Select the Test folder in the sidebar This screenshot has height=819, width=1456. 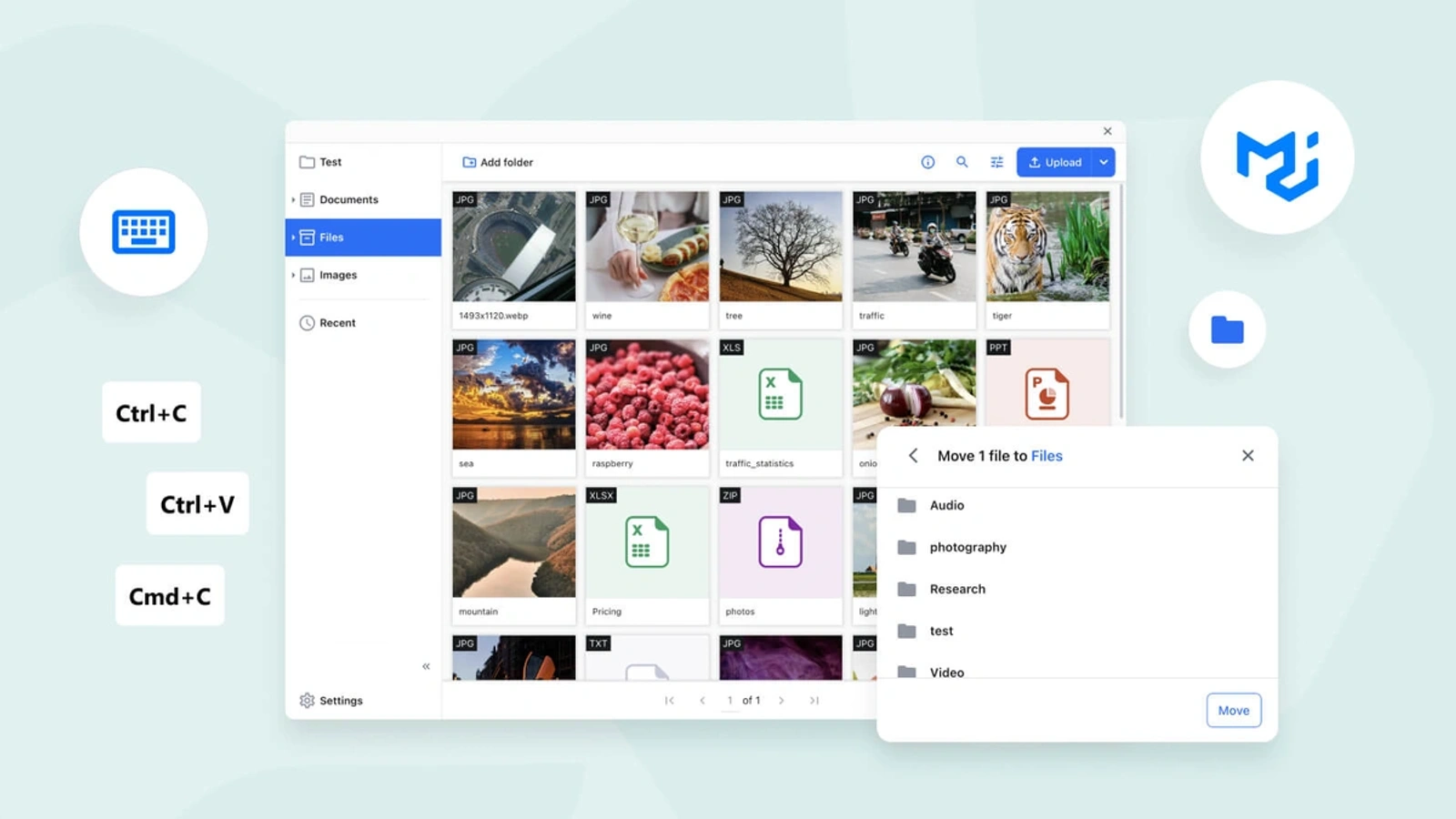pyautogui.click(x=320, y=162)
